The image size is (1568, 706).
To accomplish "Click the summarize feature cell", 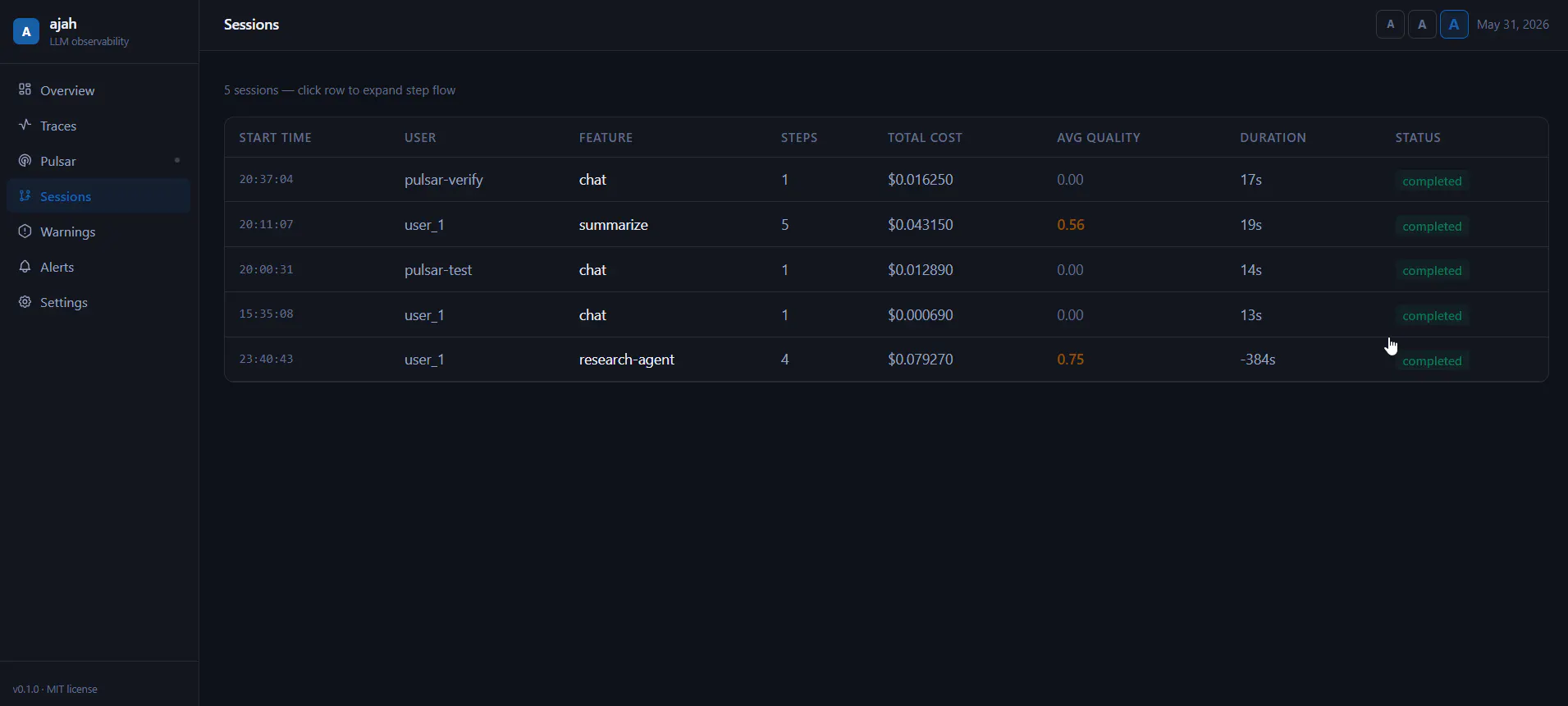I will coord(614,225).
